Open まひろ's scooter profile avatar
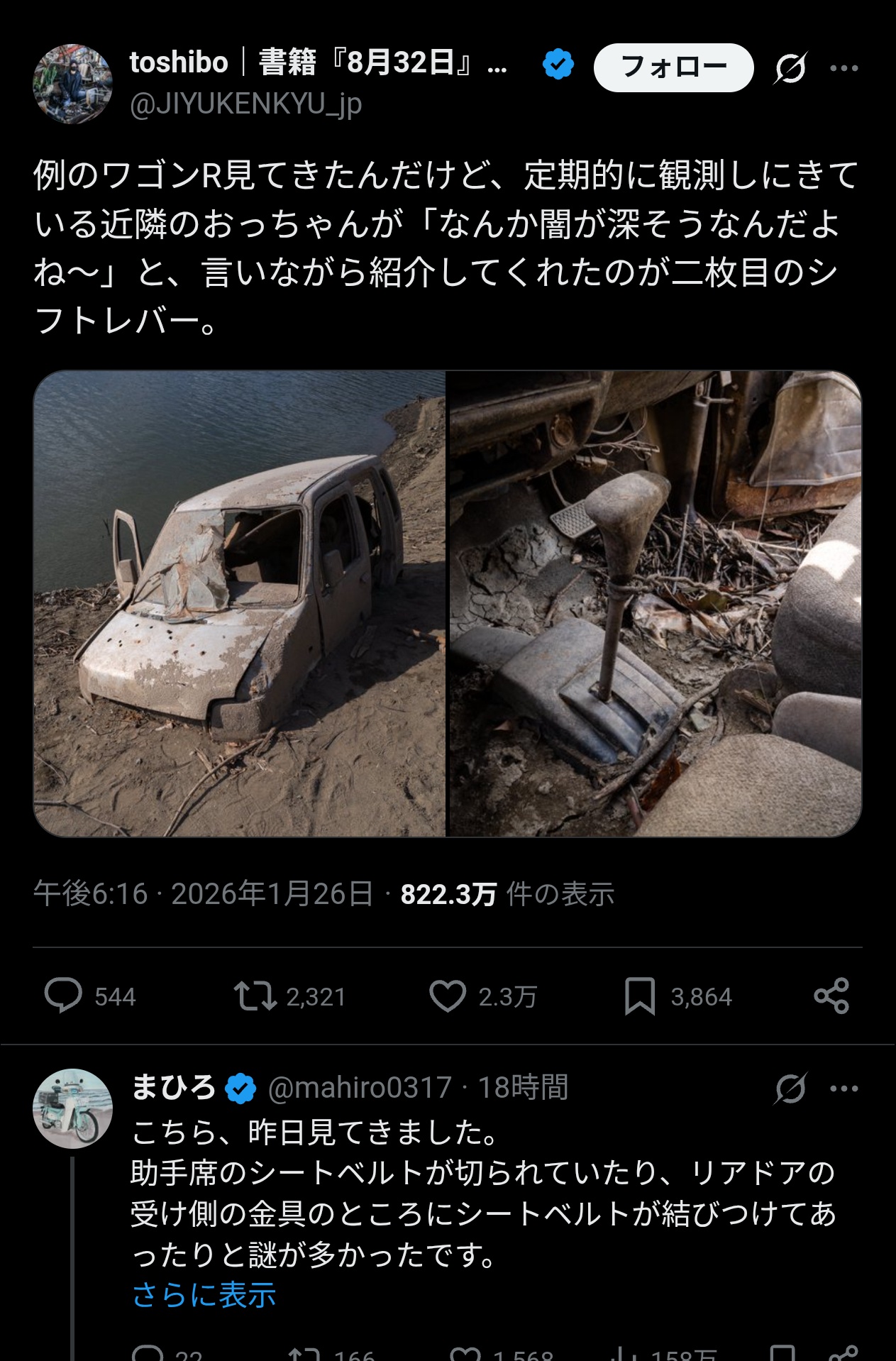This screenshot has height=1361, width=896. (x=72, y=1108)
